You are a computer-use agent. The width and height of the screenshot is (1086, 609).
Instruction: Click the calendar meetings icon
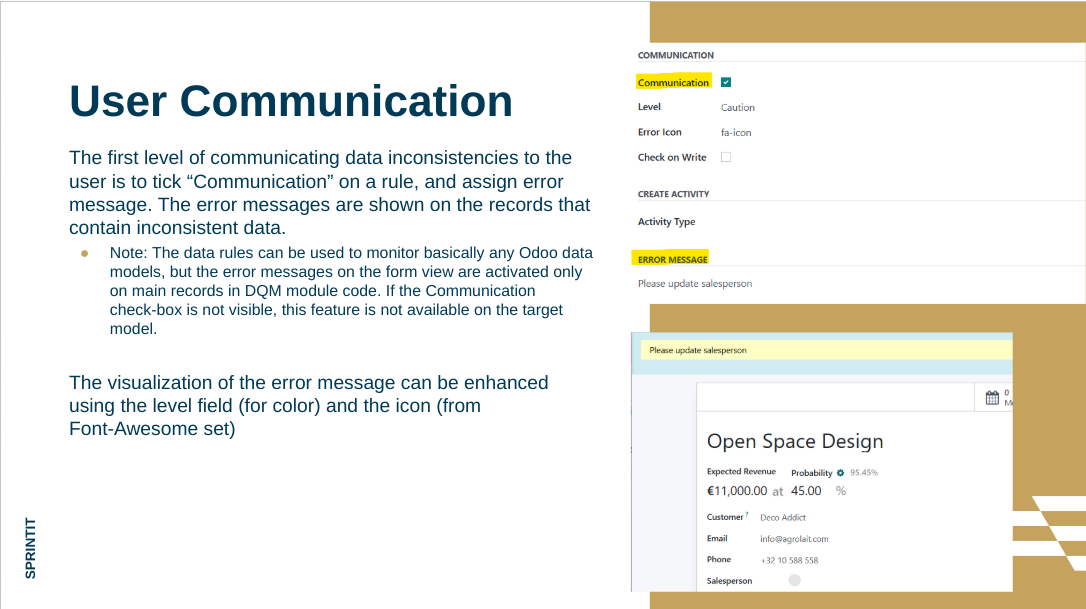[992, 397]
